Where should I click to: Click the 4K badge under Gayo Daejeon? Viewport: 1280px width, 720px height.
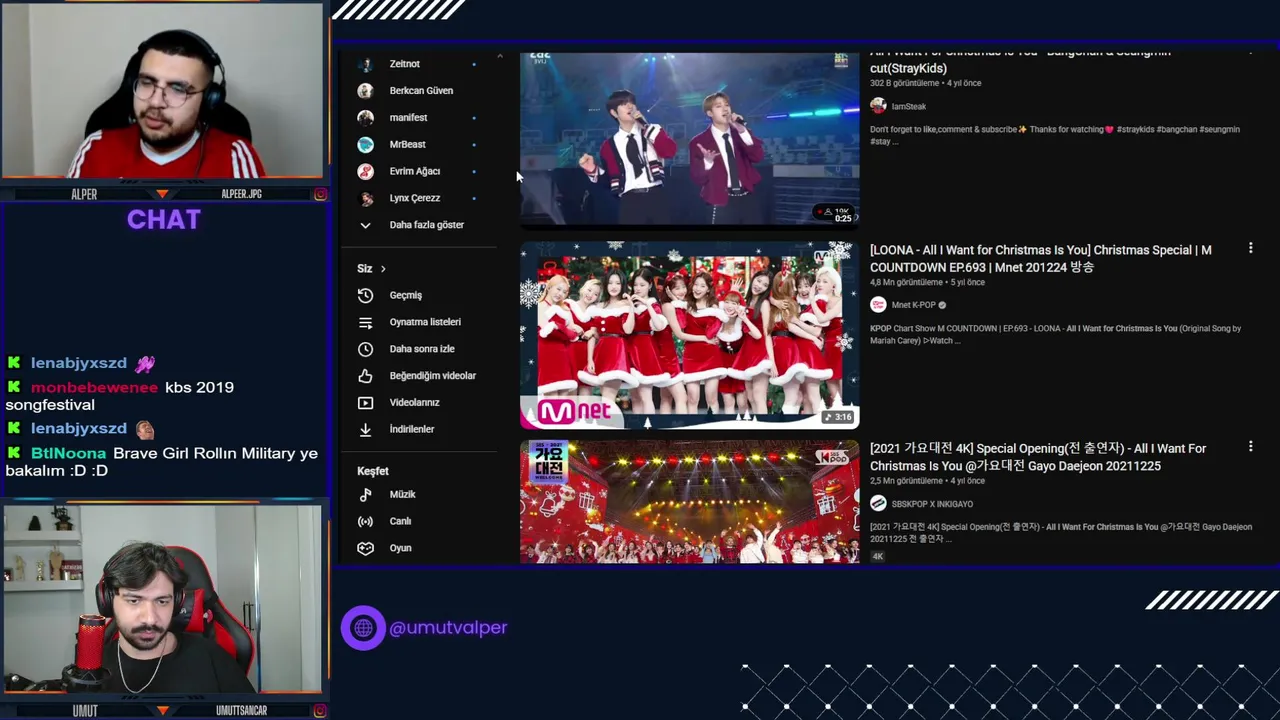click(877, 556)
